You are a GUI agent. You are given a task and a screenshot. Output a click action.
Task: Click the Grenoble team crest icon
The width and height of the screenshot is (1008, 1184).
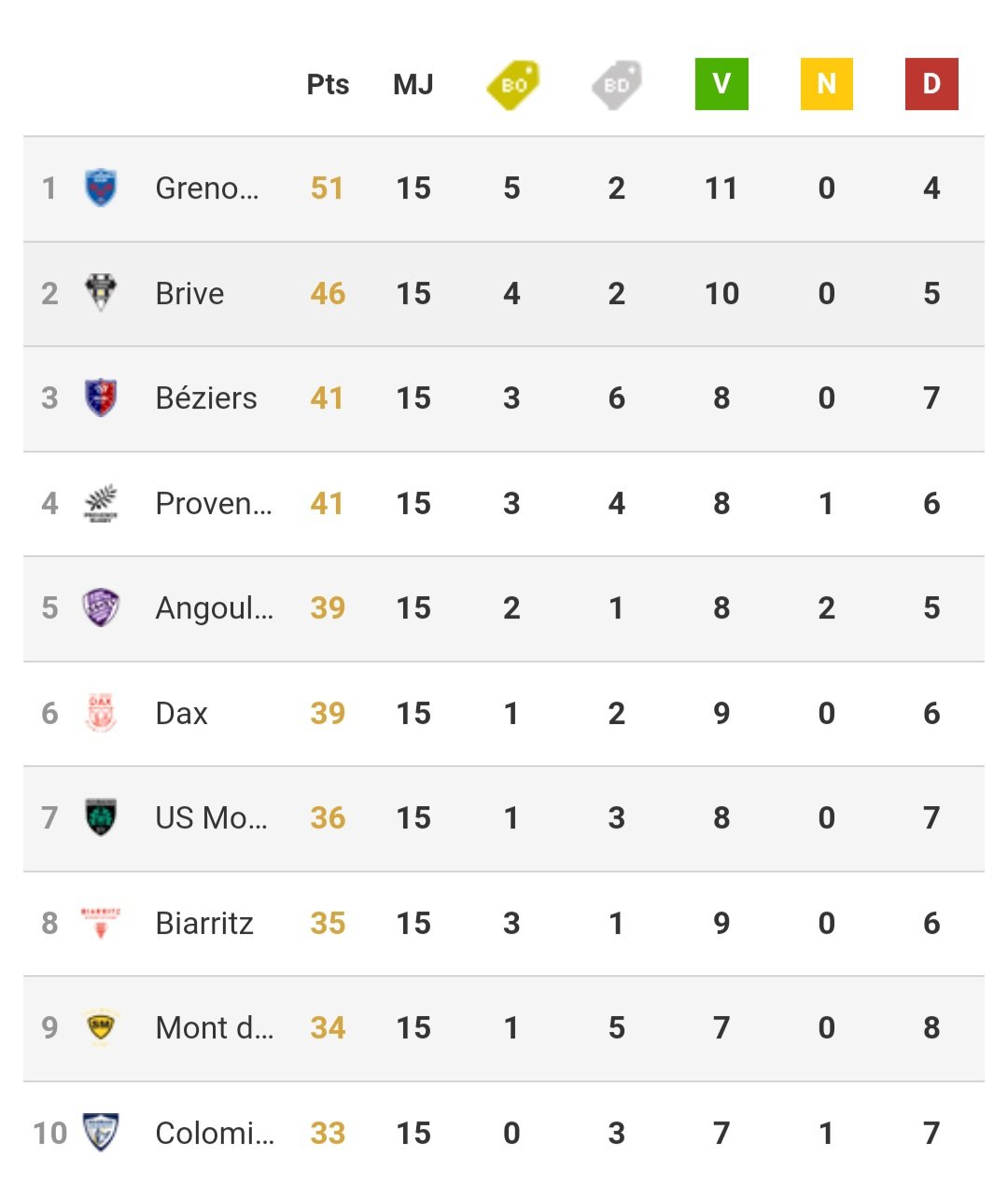[100, 188]
